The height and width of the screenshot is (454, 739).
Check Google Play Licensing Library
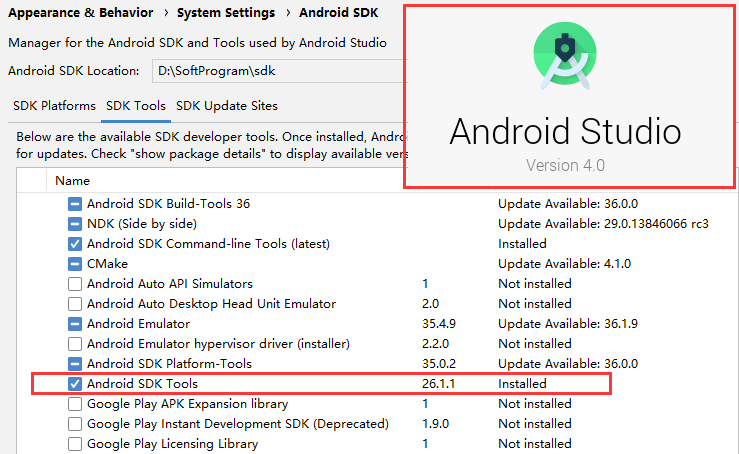coord(74,444)
